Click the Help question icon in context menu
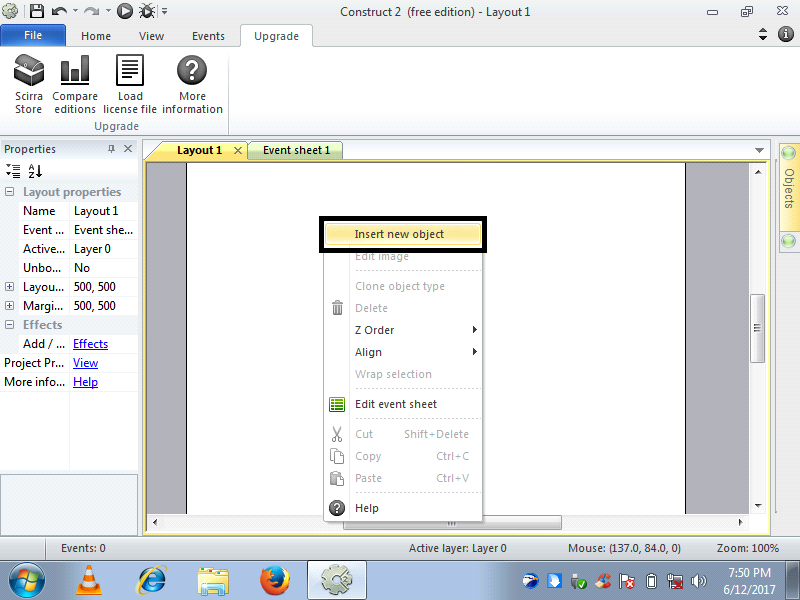This screenshot has width=800, height=600. tap(337, 508)
